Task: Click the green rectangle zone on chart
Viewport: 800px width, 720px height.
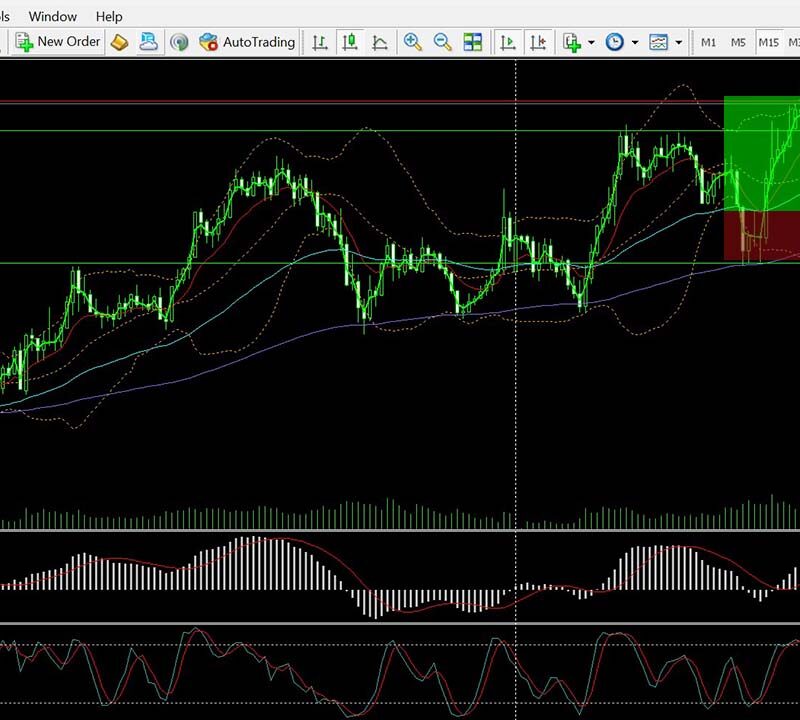Action: point(762,153)
